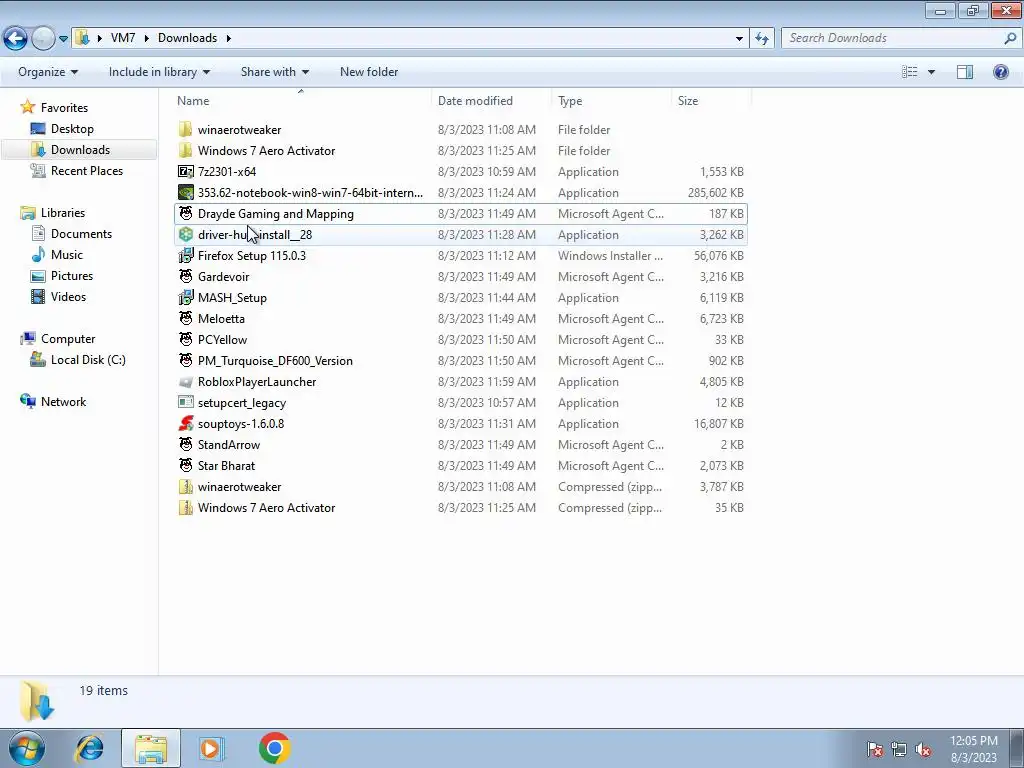Select the StandArrow agent character icon
The image size is (1024, 768).
pyautogui.click(x=185, y=445)
